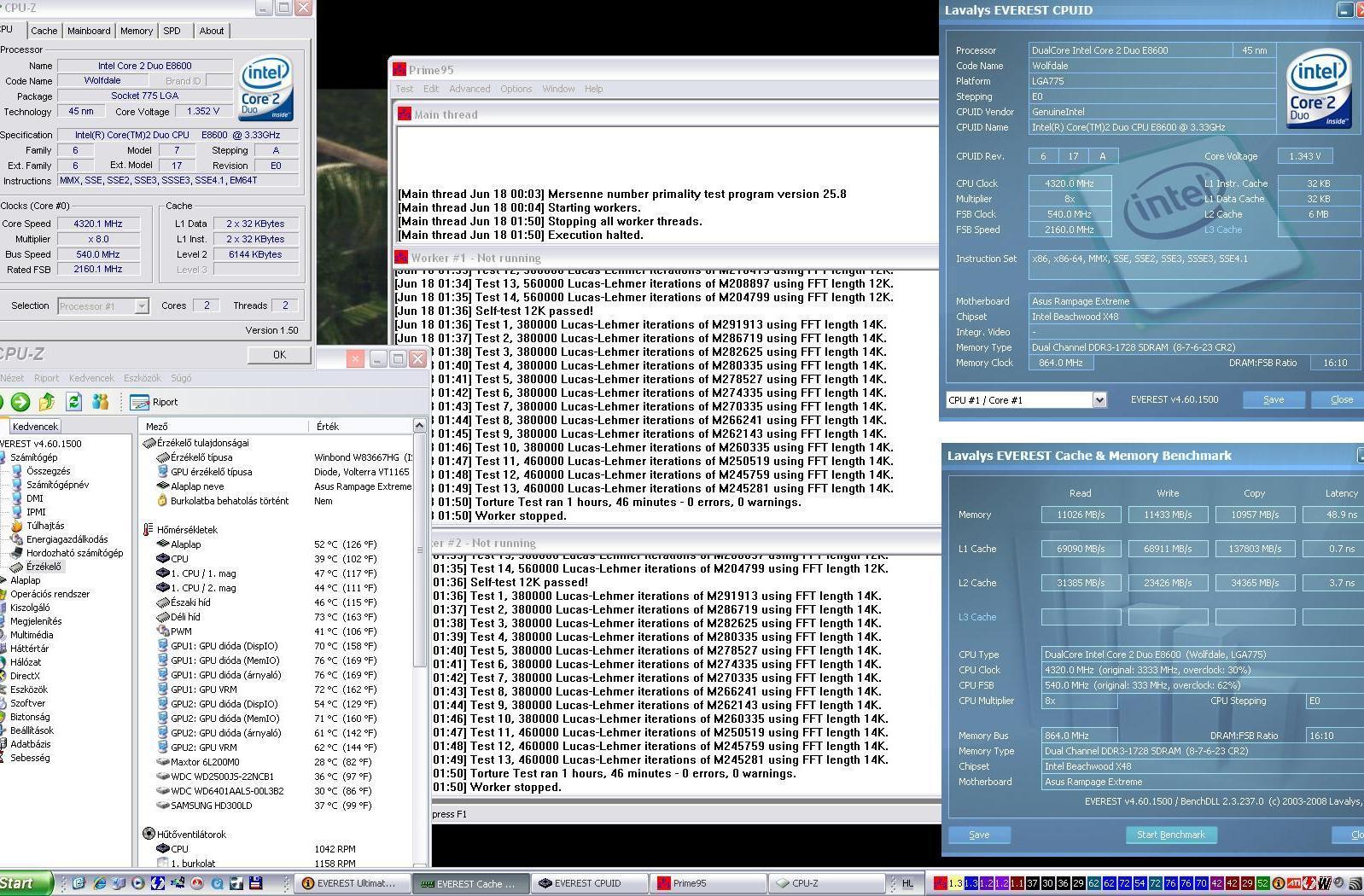The width and height of the screenshot is (1364, 896).
Task: Select DMI in the EVEREST tree
Action: (34, 498)
